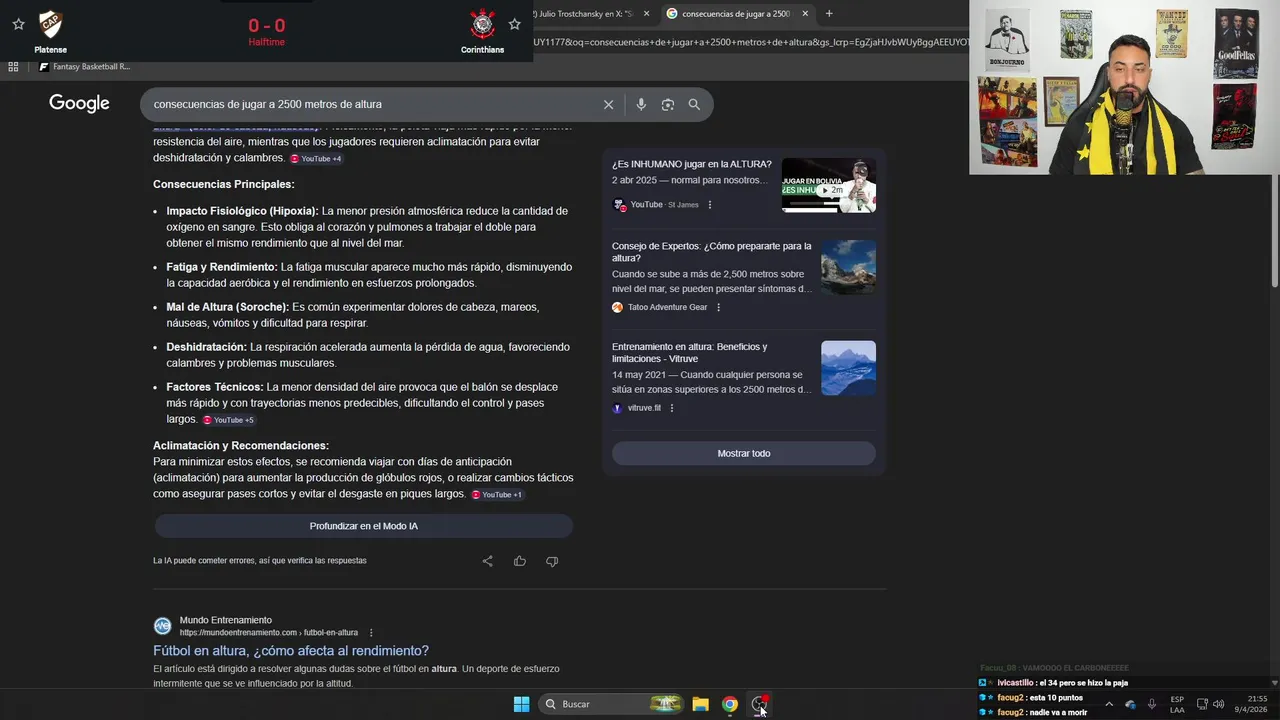The image size is (1280, 720).
Task: Open Fútbol en altura search result
Action: pyautogui.click(x=291, y=651)
